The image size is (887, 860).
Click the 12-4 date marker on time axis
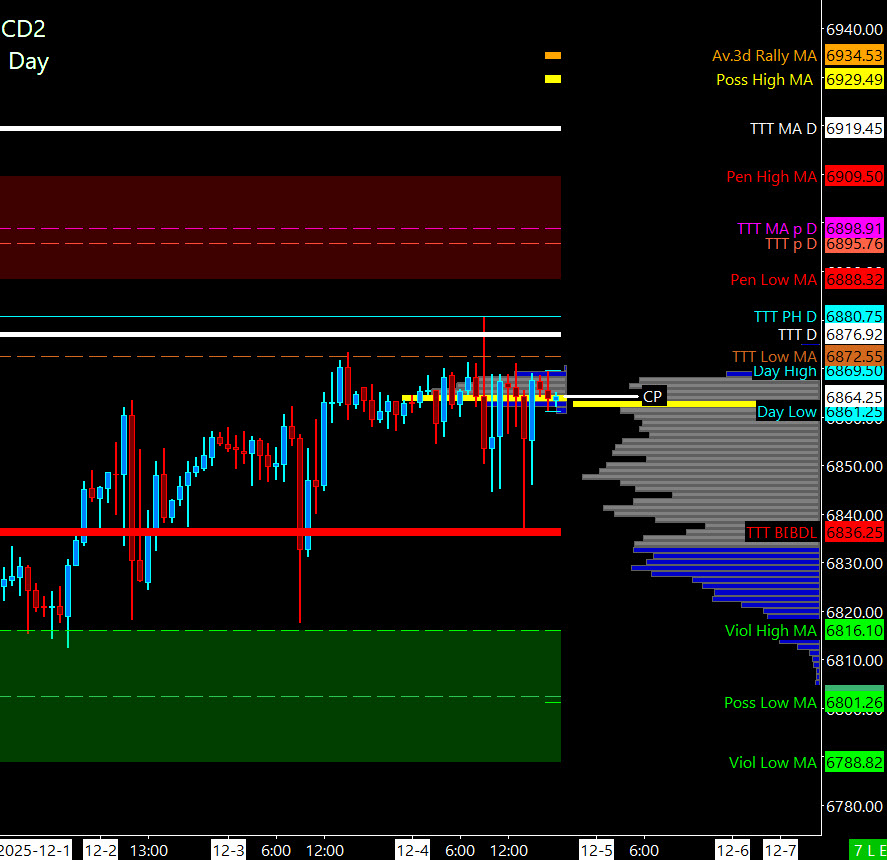click(413, 850)
